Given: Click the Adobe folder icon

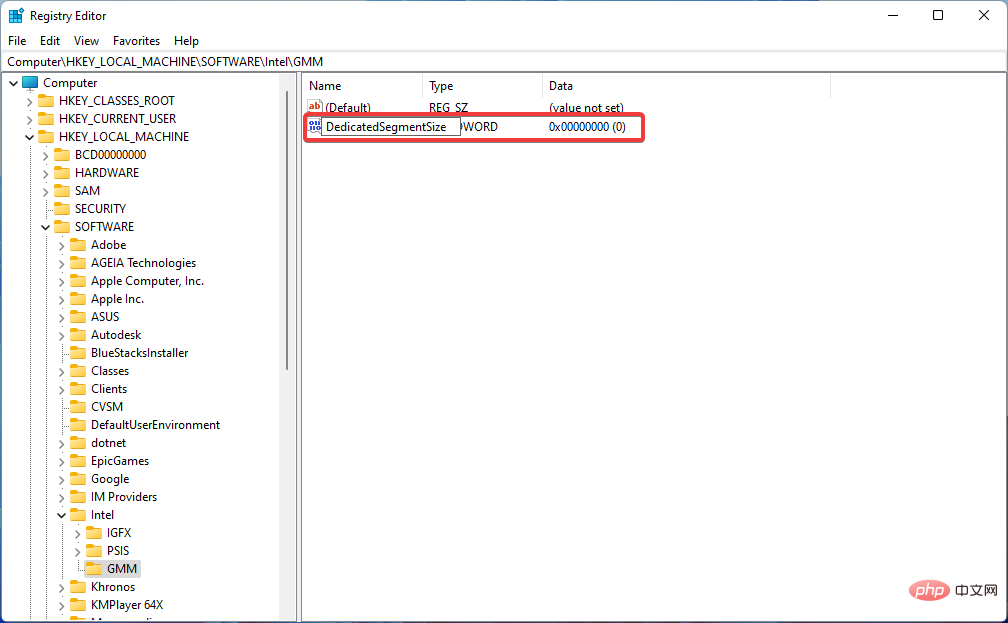Looking at the screenshot, I should coord(78,245).
